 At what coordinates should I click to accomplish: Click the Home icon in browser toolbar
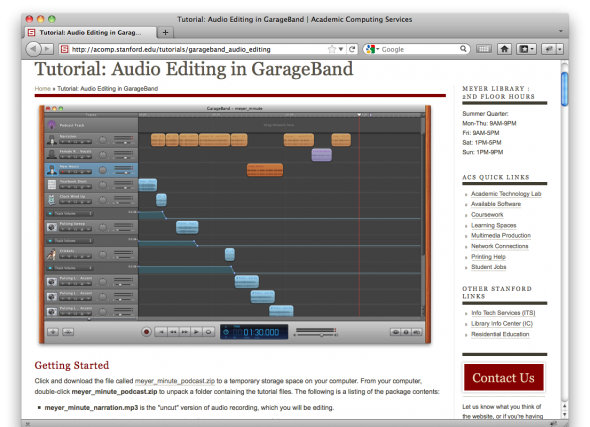point(504,49)
